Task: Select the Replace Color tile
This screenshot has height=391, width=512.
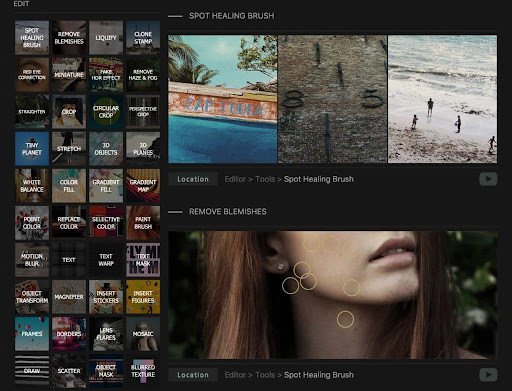Action: tap(69, 223)
